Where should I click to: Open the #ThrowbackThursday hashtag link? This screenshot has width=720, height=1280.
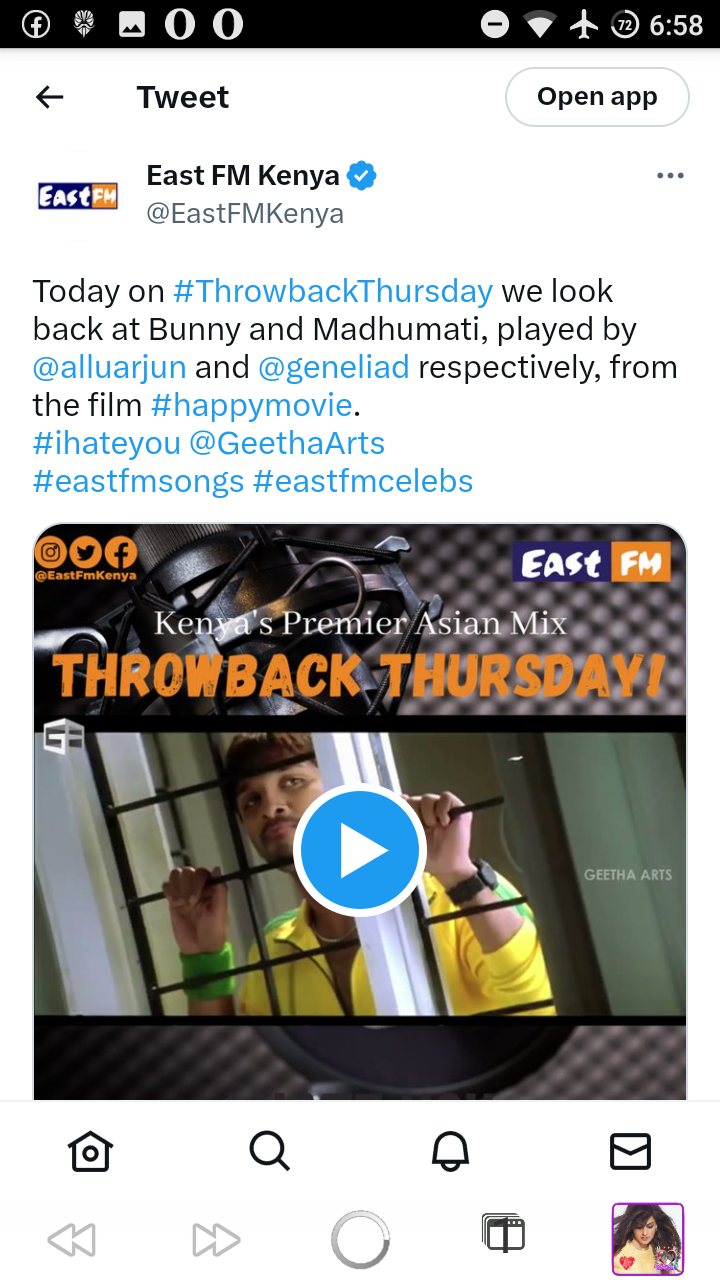coord(333,291)
